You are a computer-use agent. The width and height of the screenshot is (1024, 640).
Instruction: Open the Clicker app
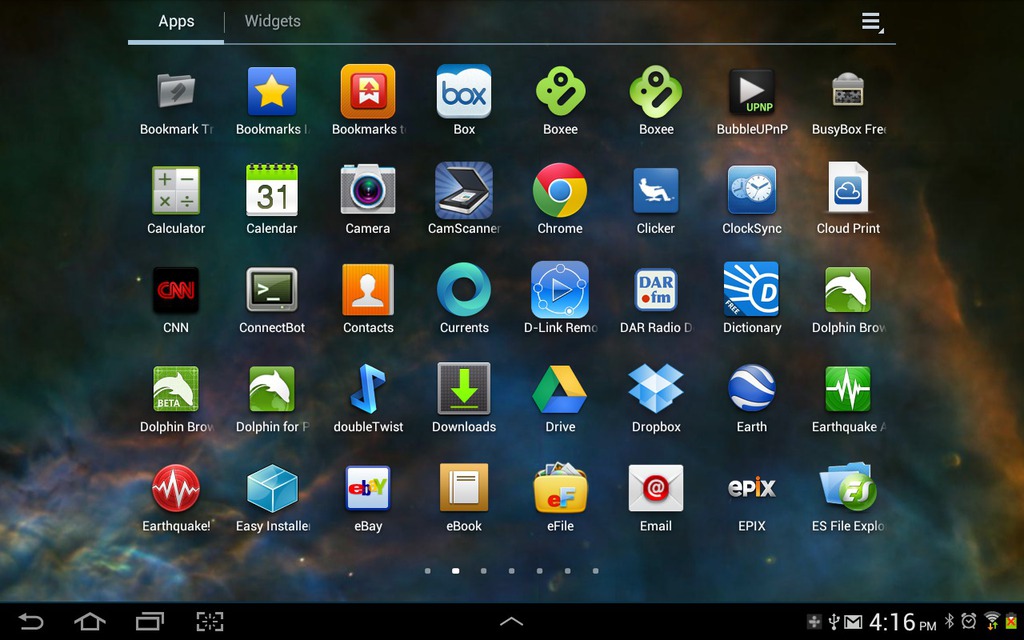coord(656,190)
